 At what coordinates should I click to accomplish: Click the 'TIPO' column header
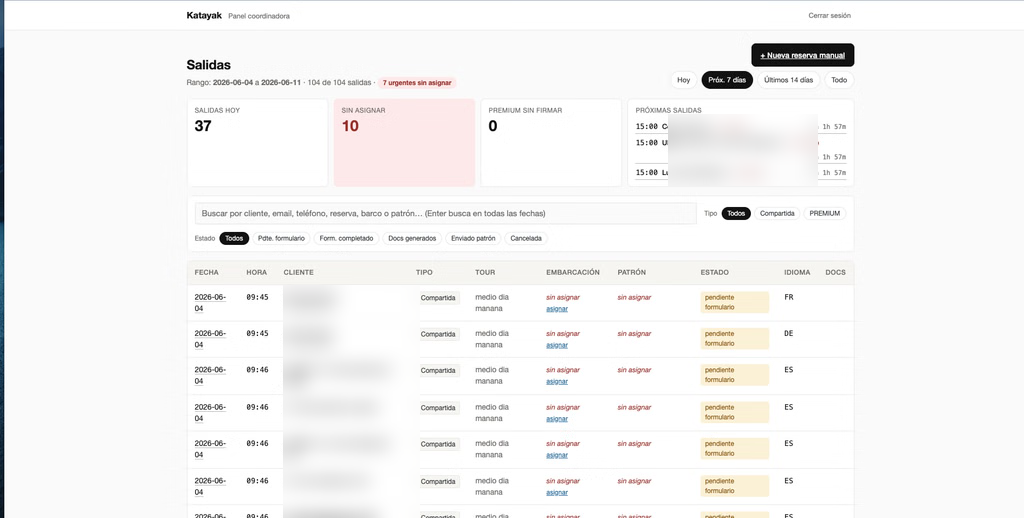click(x=424, y=272)
